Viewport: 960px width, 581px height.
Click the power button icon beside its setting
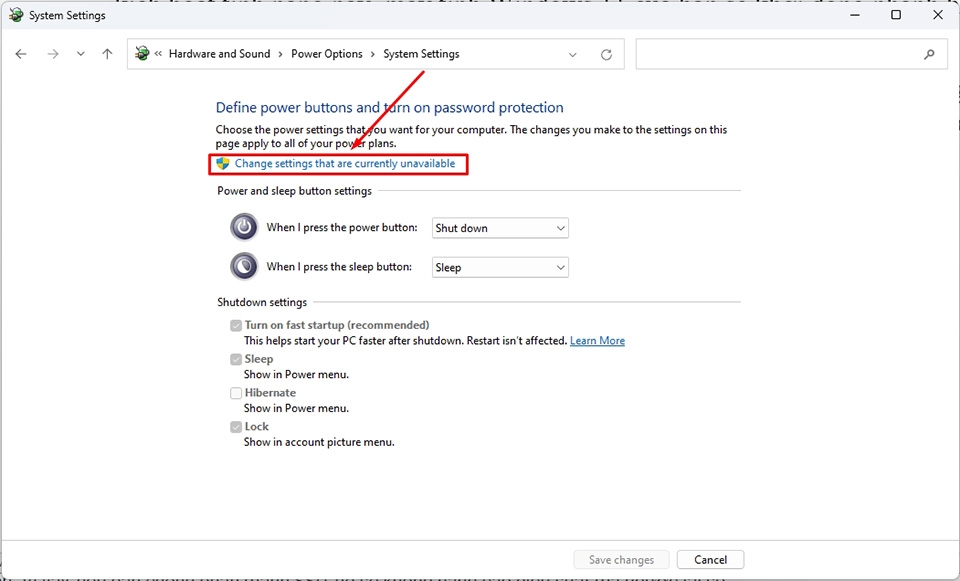[x=243, y=227]
